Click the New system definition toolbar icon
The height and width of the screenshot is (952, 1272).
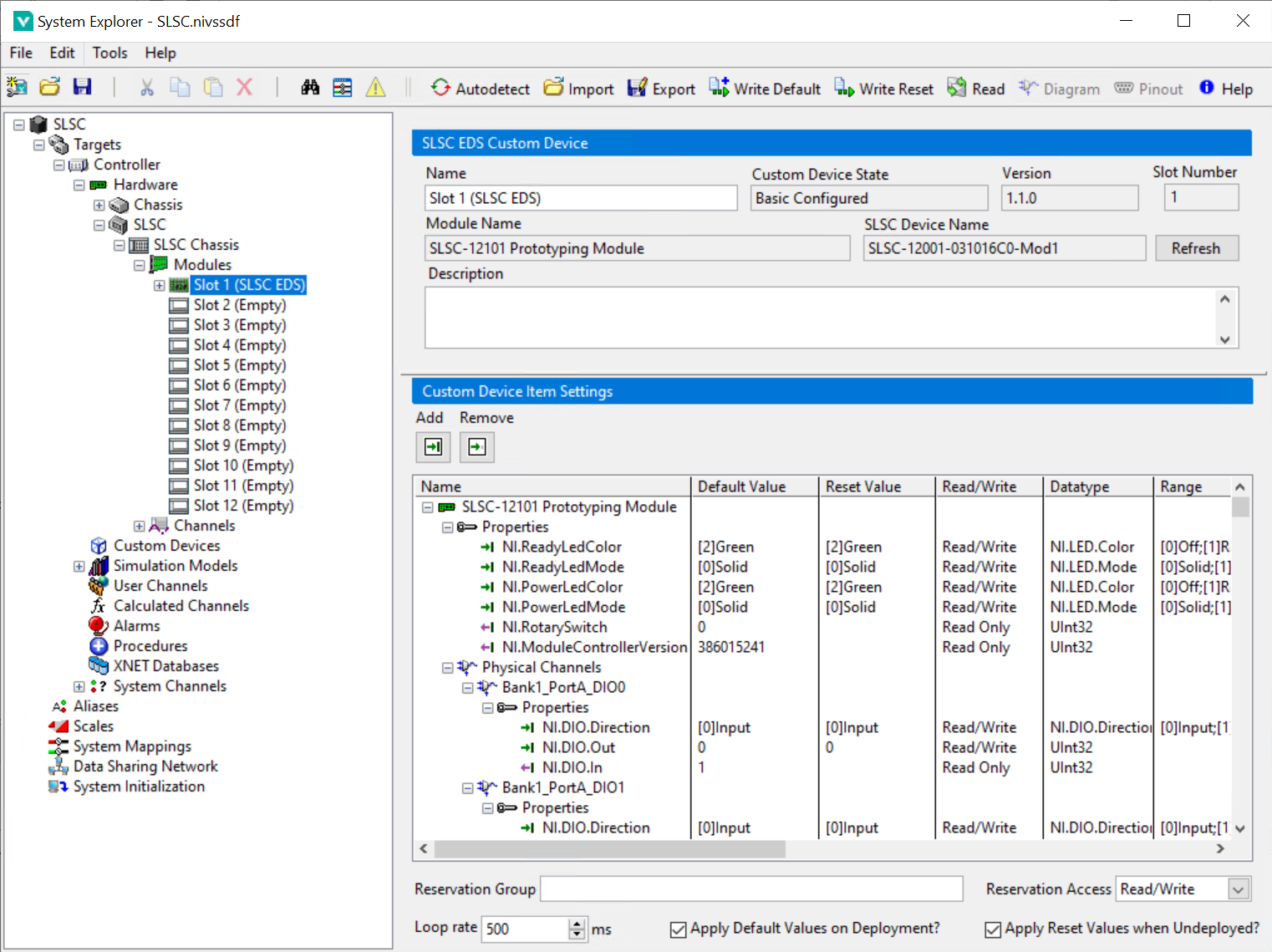point(17,87)
